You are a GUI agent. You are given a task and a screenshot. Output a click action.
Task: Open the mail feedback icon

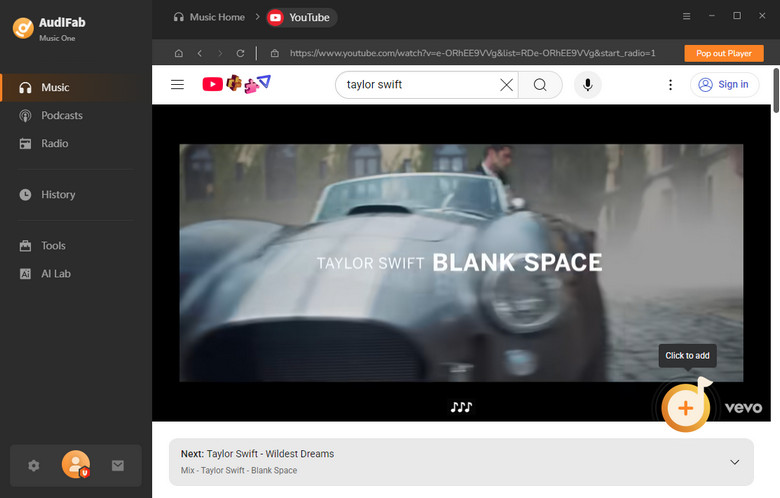coord(118,466)
